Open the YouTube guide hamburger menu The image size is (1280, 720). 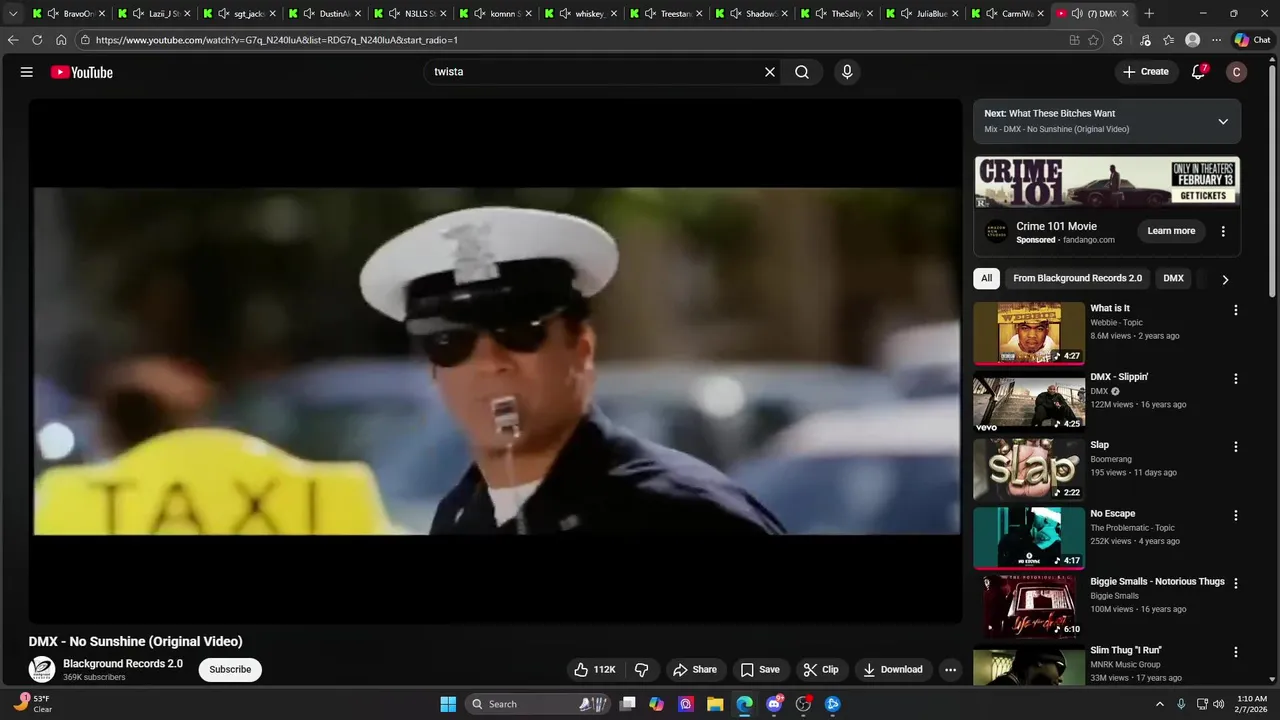tap(27, 72)
